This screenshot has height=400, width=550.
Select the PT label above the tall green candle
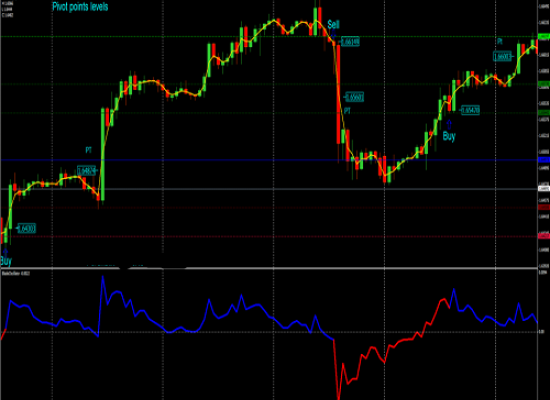click(88, 150)
